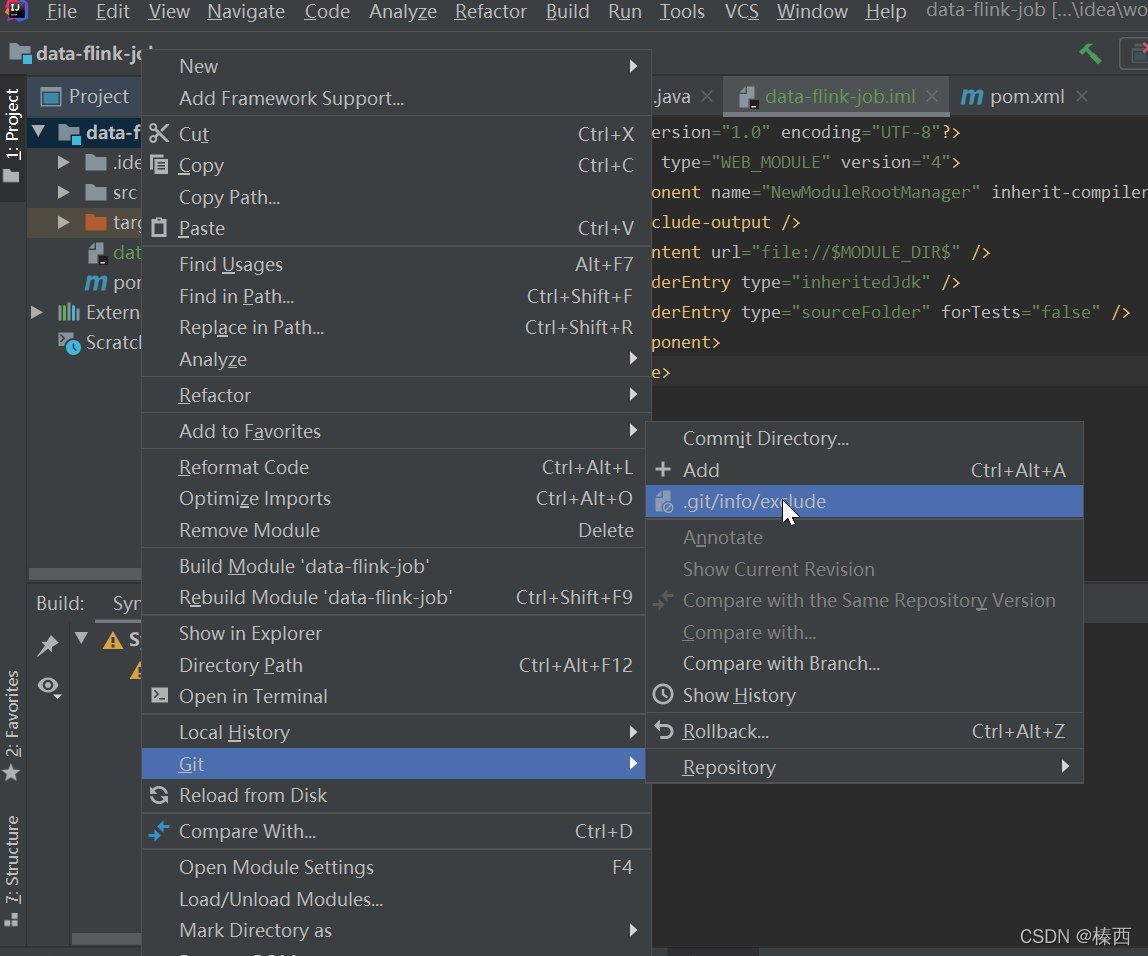Click the Reload from Disk icon
Screen dimensions: 1148x956
pos(159,795)
